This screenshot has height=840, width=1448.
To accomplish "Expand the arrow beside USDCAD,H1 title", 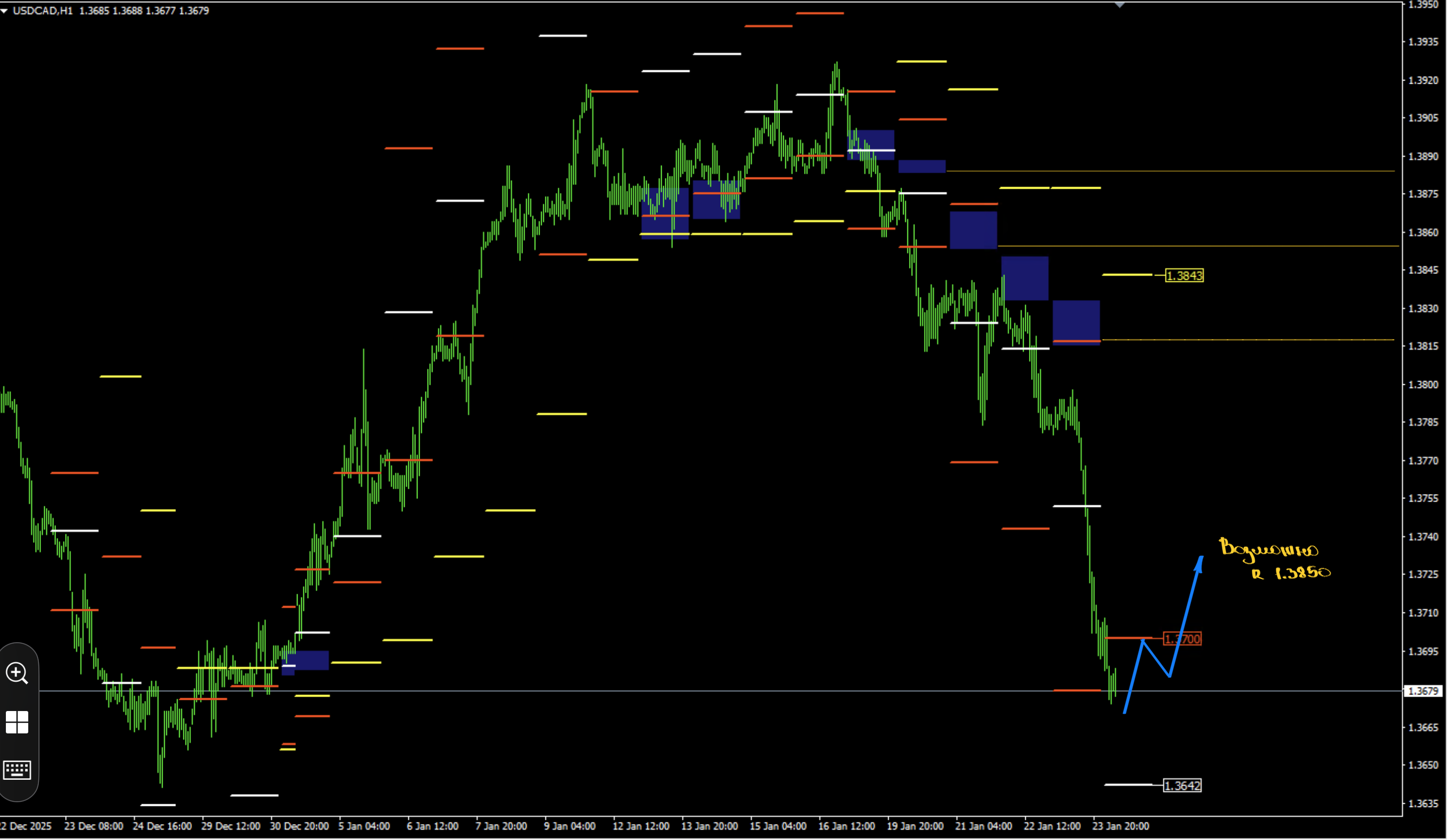I will tap(4, 10).
